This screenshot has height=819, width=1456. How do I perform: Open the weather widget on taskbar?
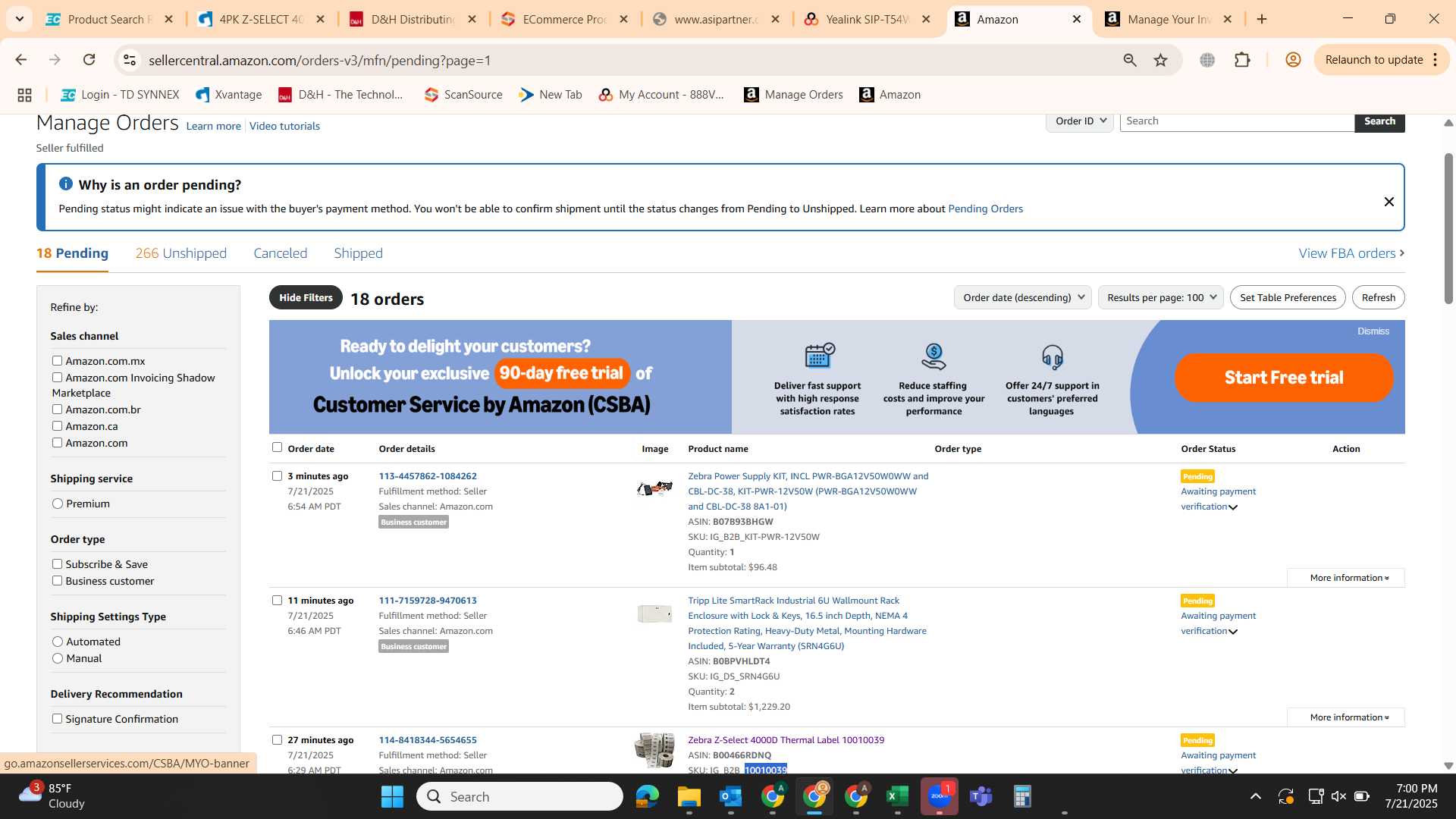click(x=53, y=796)
